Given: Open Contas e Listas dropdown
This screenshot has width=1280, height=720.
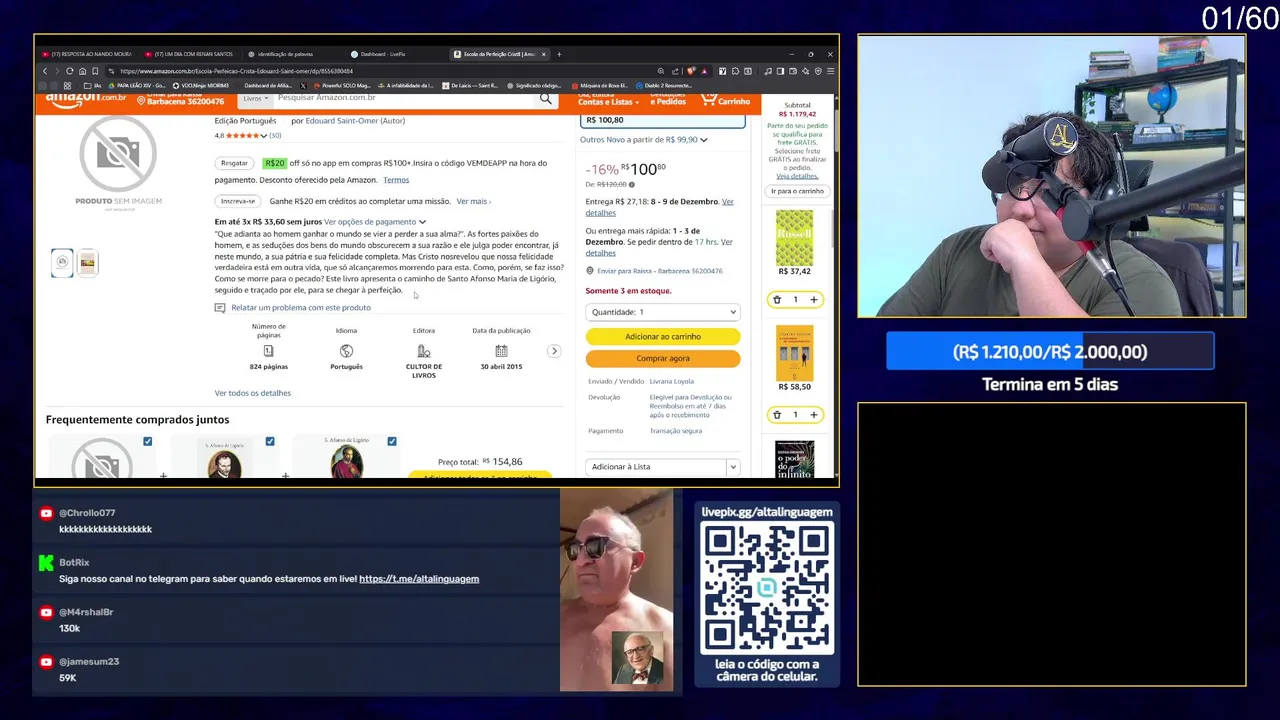Looking at the screenshot, I should click(608, 102).
